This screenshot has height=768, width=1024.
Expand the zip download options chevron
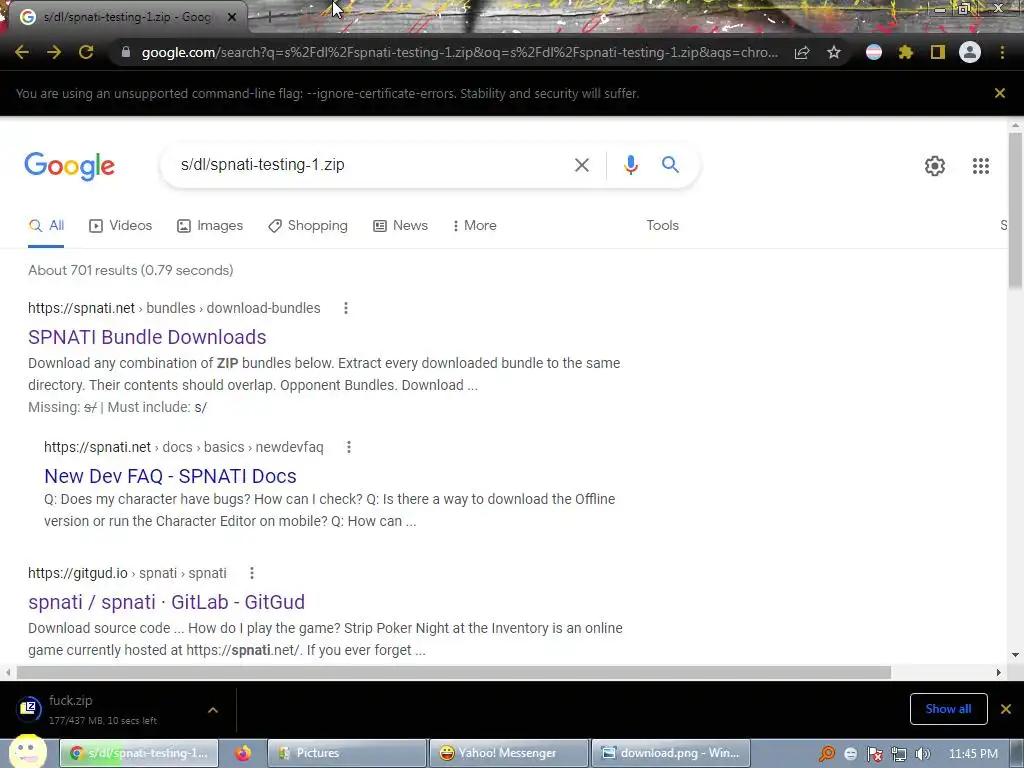[x=213, y=710]
